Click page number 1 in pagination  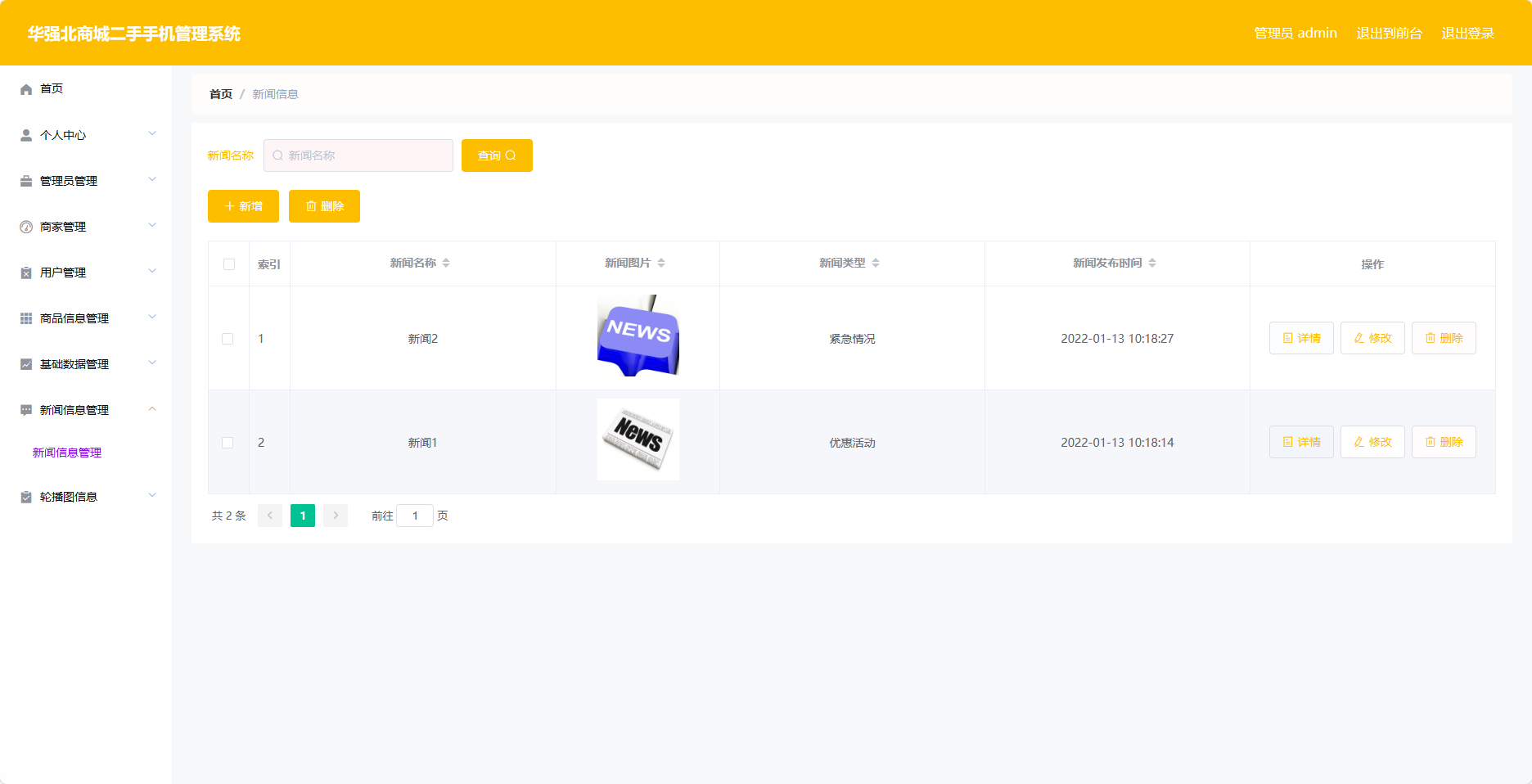[x=303, y=516]
